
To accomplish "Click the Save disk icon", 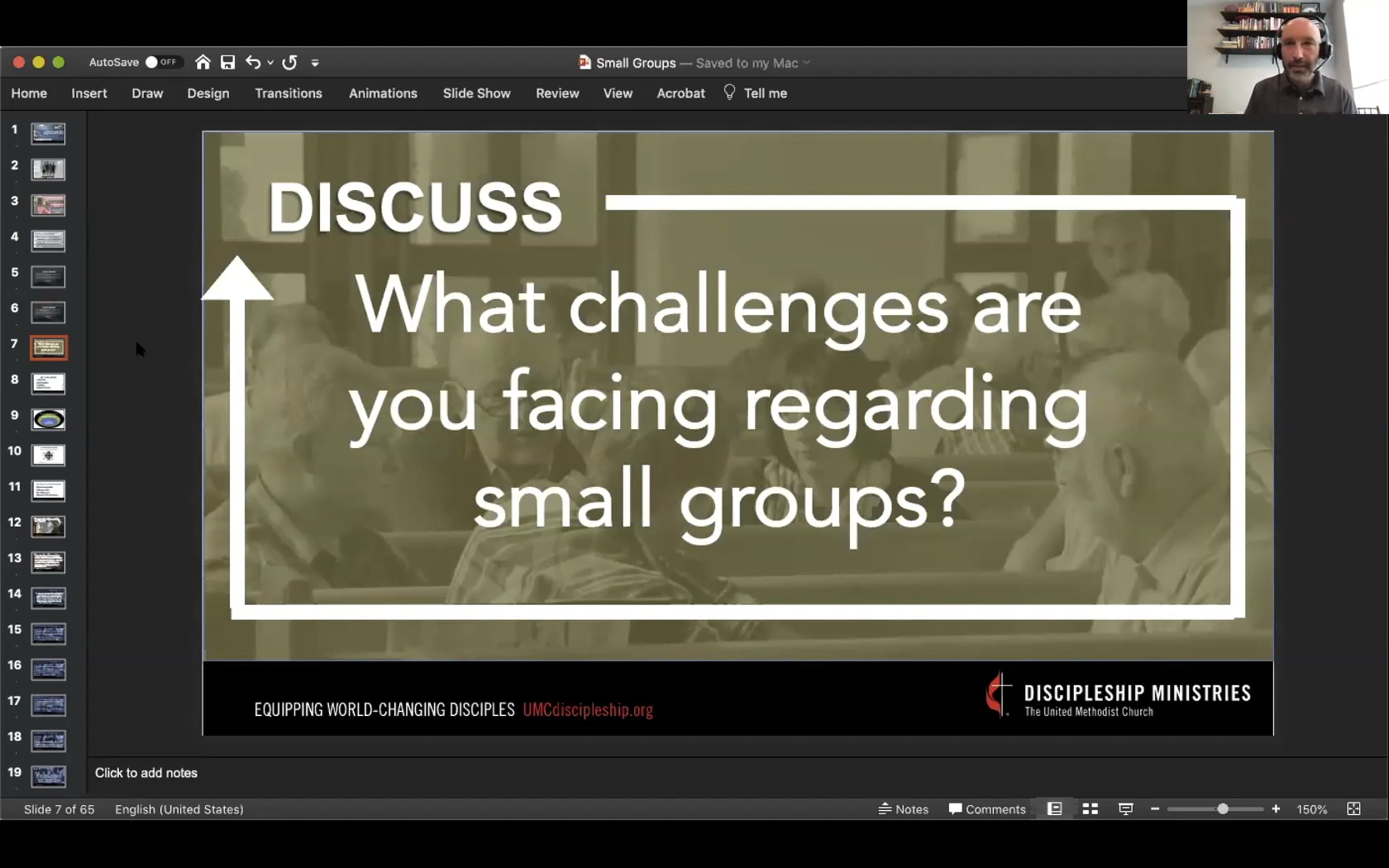I will point(228,62).
